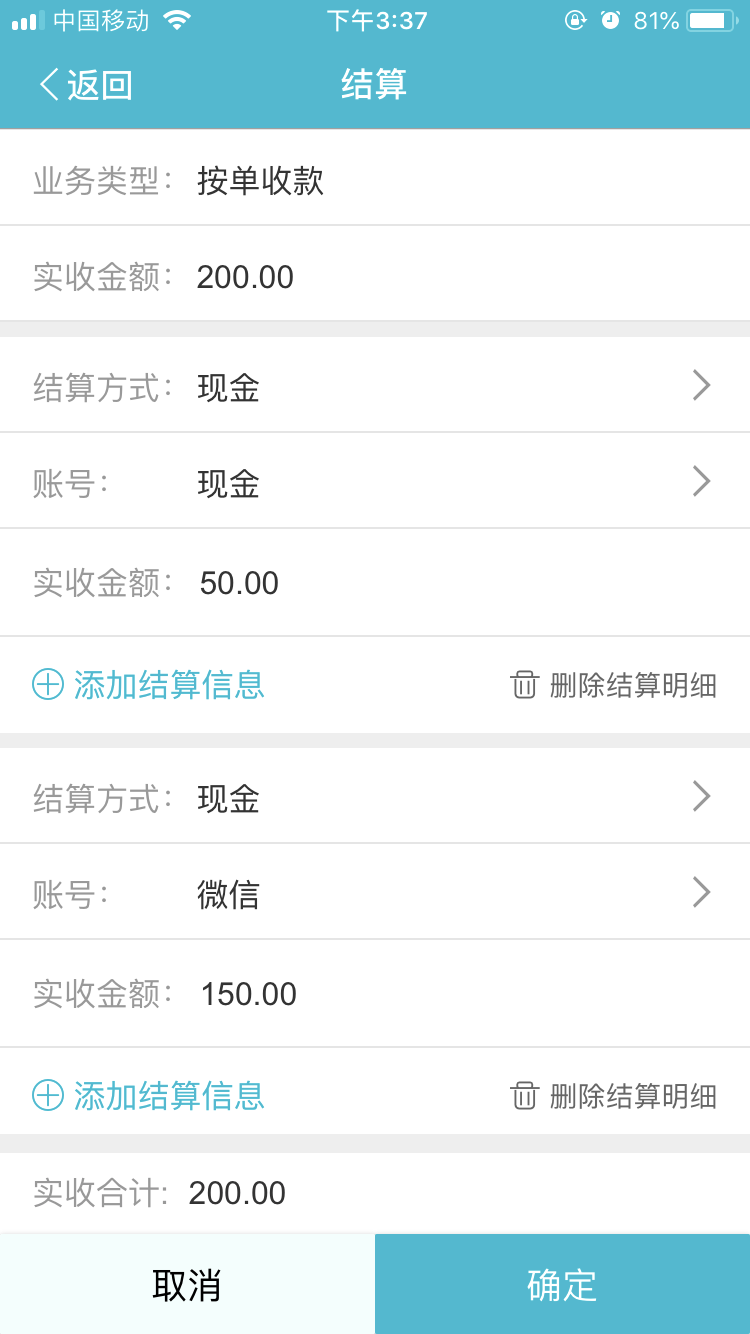Click the plus icon in first settlement block
The height and width of the screenshot is (1334, 750).
tap(48, 685)
